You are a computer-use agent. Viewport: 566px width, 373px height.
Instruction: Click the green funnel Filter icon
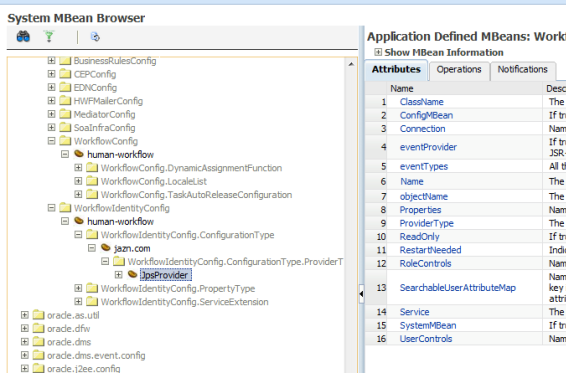(49, 36)
